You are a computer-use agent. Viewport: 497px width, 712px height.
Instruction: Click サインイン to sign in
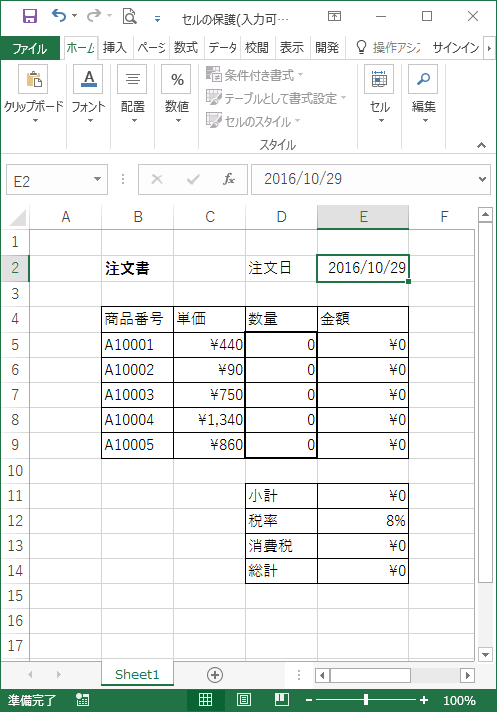[456, 47]
